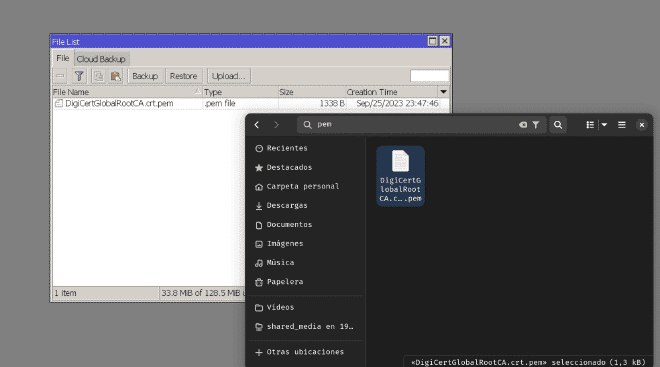Click the copy icon in File List toolbar

[98, 76]
